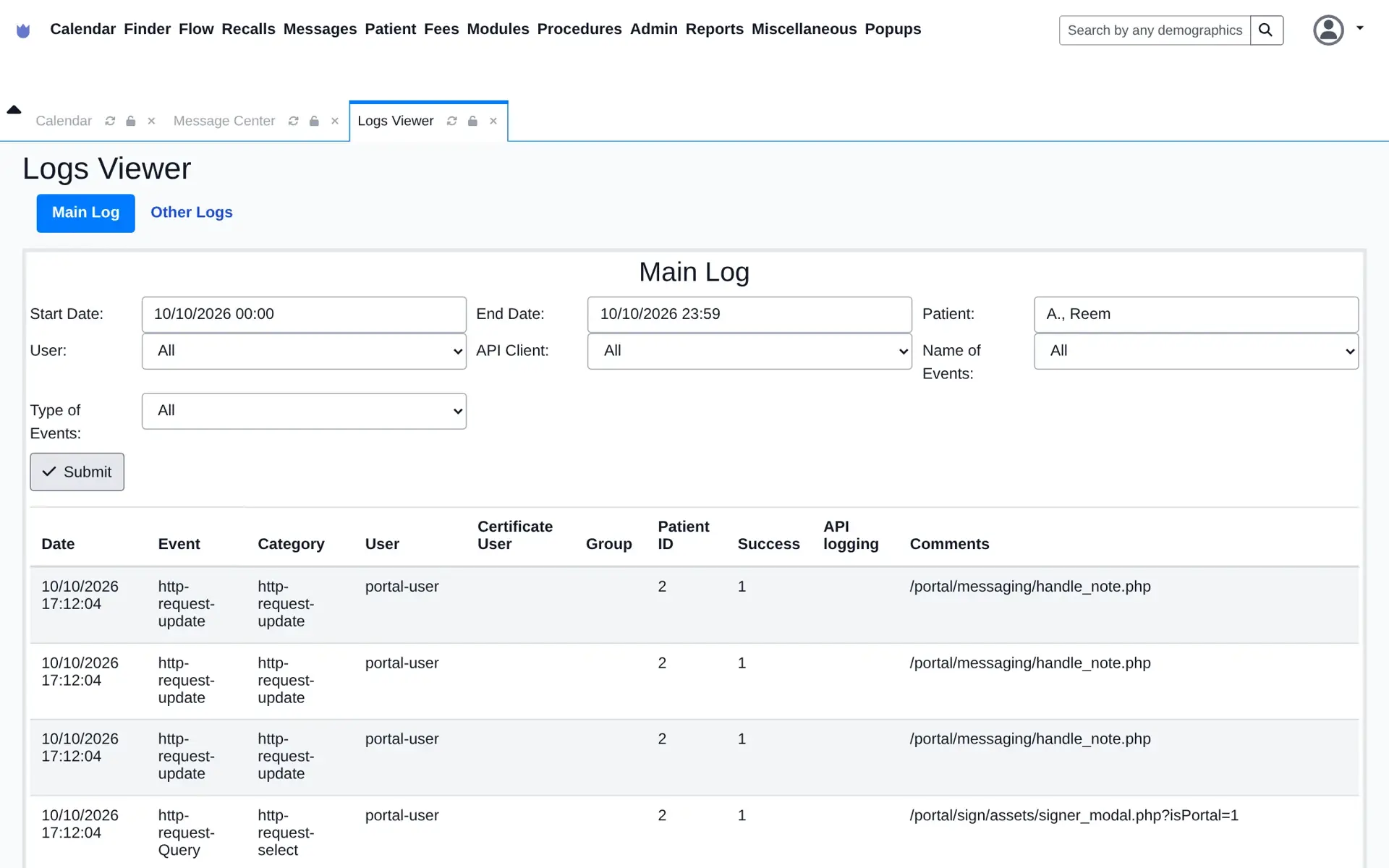Open the Popups menu
1389x868 pixels.
(893, 29)
